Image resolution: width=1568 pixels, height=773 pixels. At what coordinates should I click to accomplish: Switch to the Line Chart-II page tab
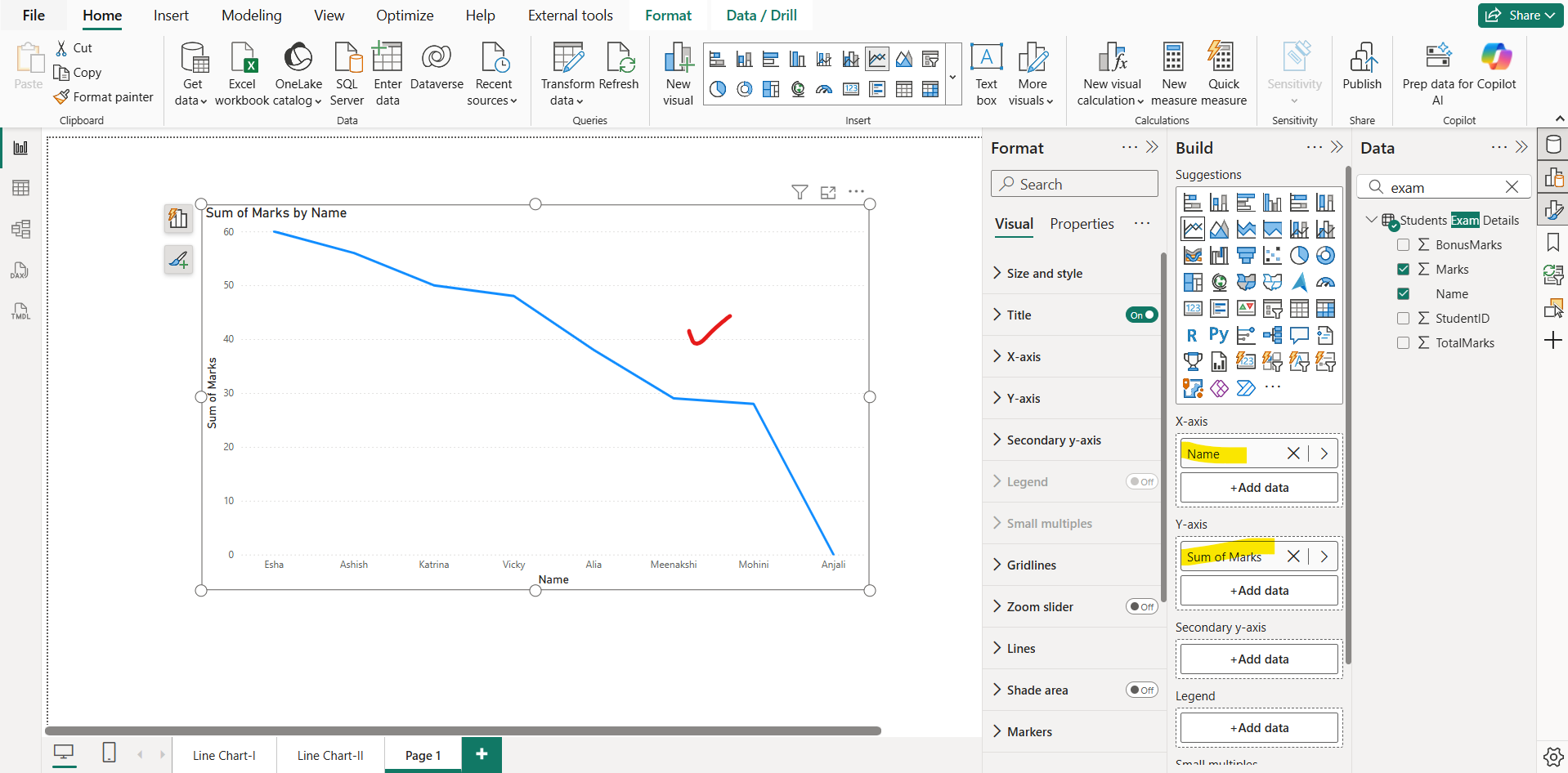click(x=329, y=754)
